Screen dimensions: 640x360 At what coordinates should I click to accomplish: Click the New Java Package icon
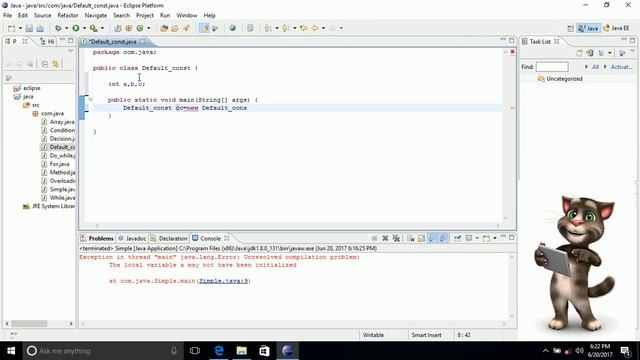129,28
